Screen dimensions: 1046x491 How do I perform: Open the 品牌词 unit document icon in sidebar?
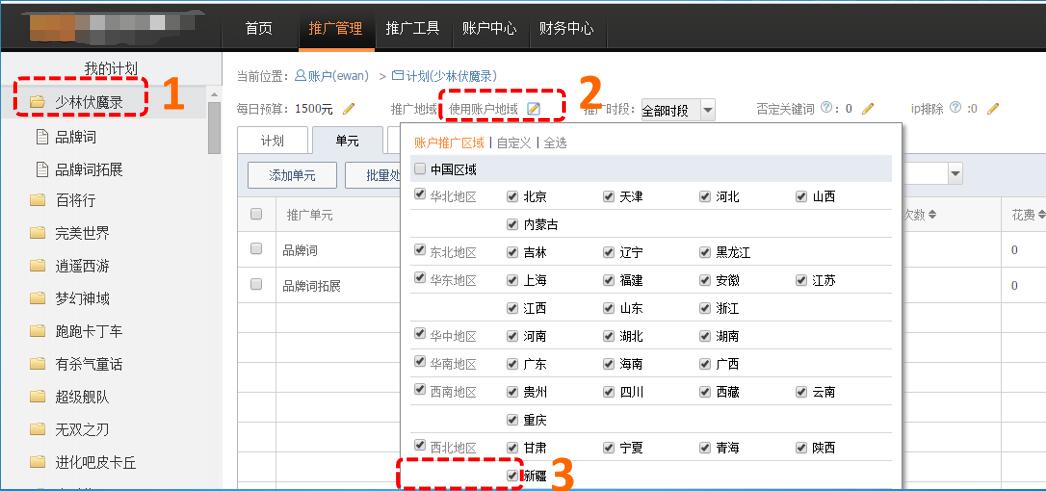[x=42, y=137]
